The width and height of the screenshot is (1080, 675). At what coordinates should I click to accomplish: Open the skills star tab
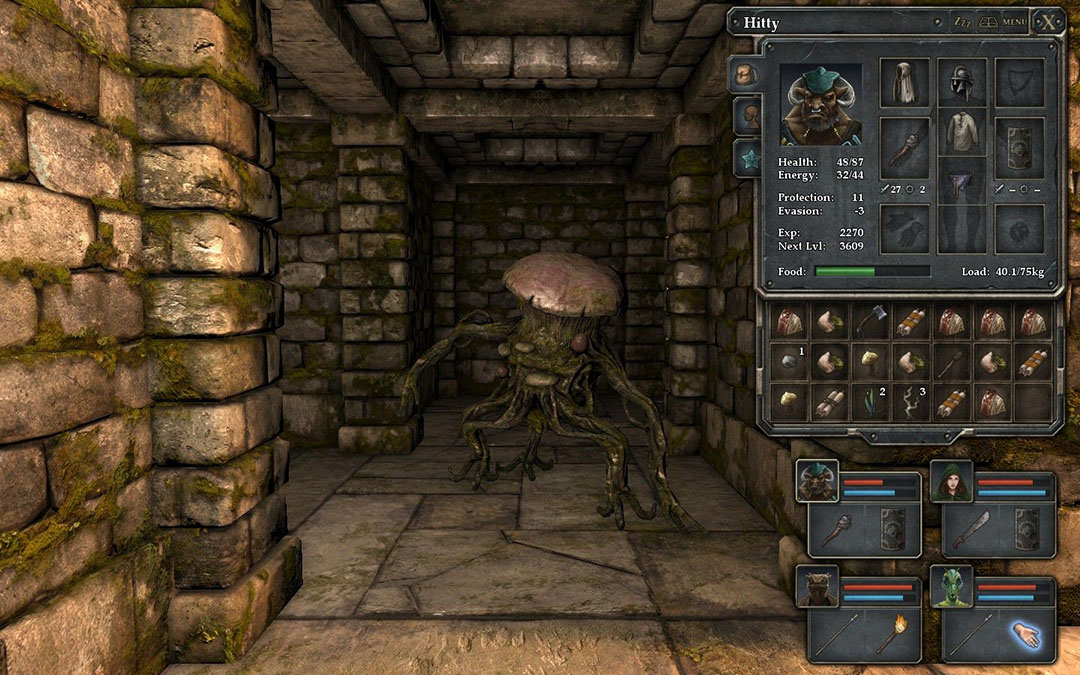(x=746, y=158)
